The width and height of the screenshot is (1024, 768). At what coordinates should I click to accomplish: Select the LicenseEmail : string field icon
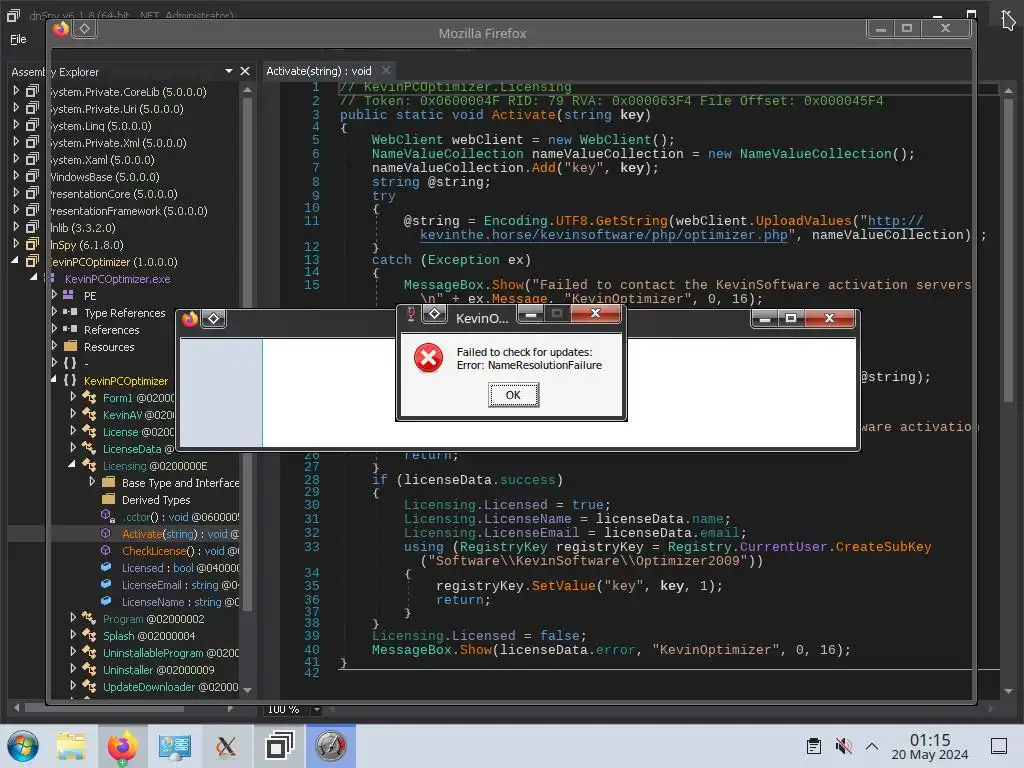pos(106,584)
